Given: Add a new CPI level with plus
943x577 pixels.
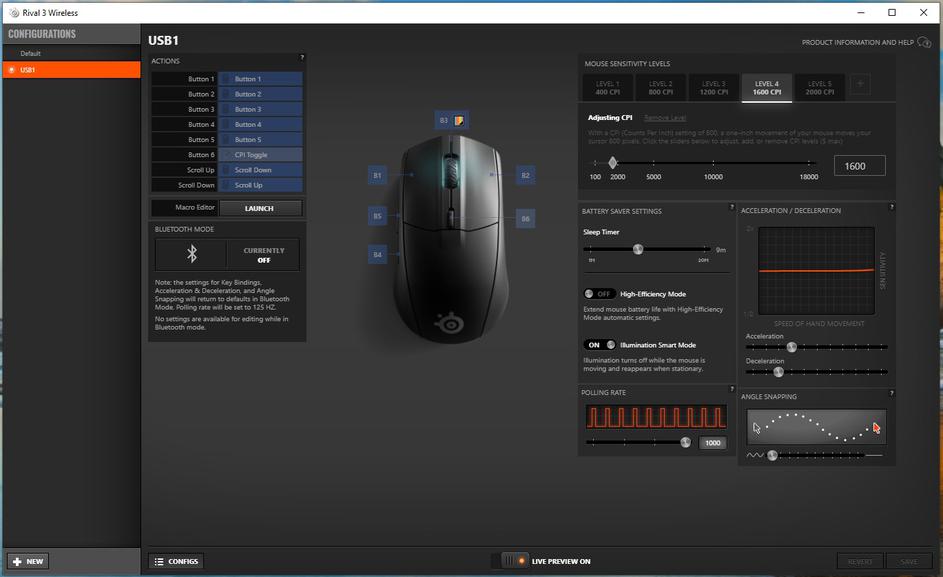Looking at the screenshot, I should pos(859,86).
